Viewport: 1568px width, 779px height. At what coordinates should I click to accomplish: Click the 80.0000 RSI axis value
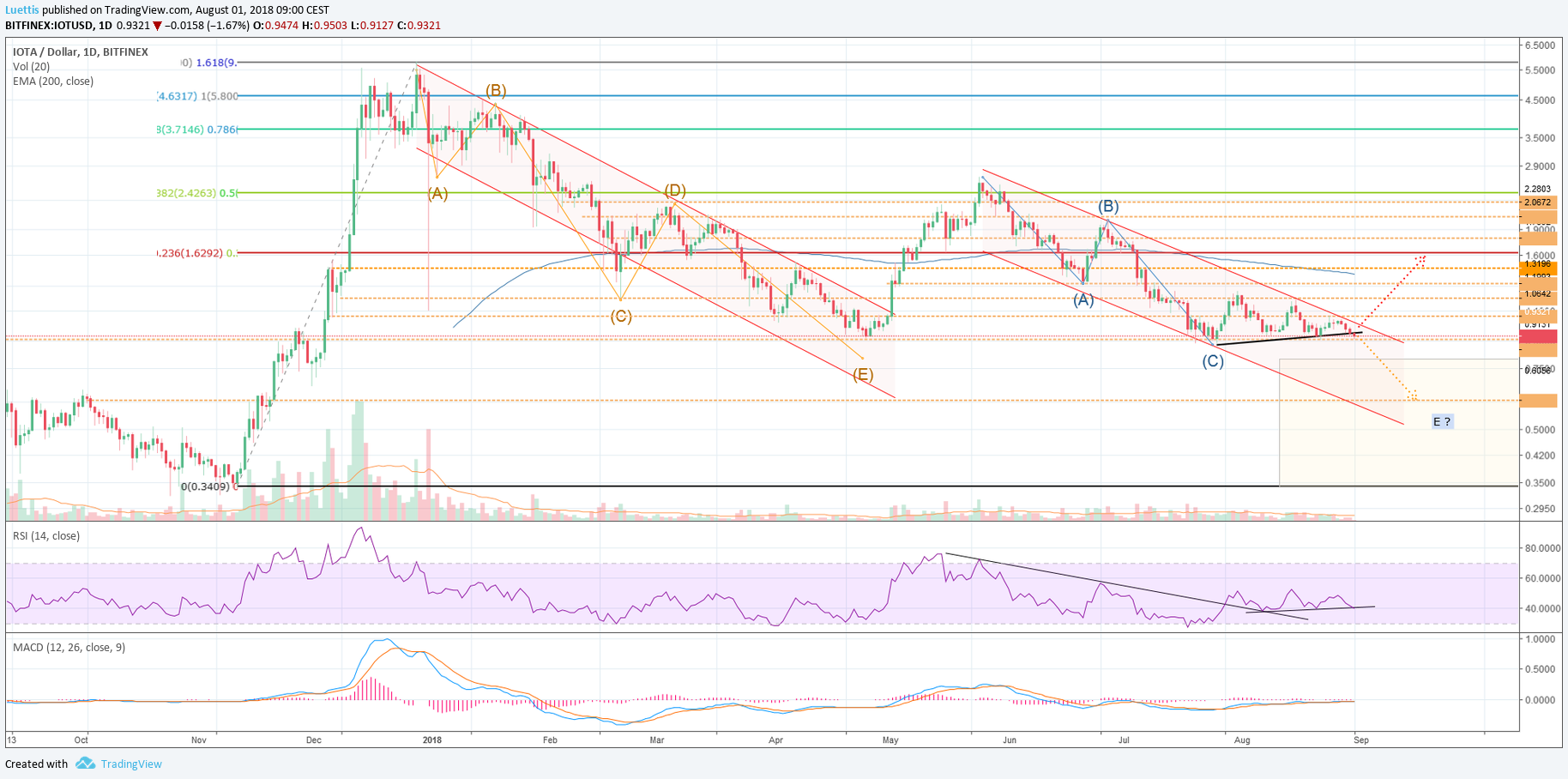coord(1542,548)
